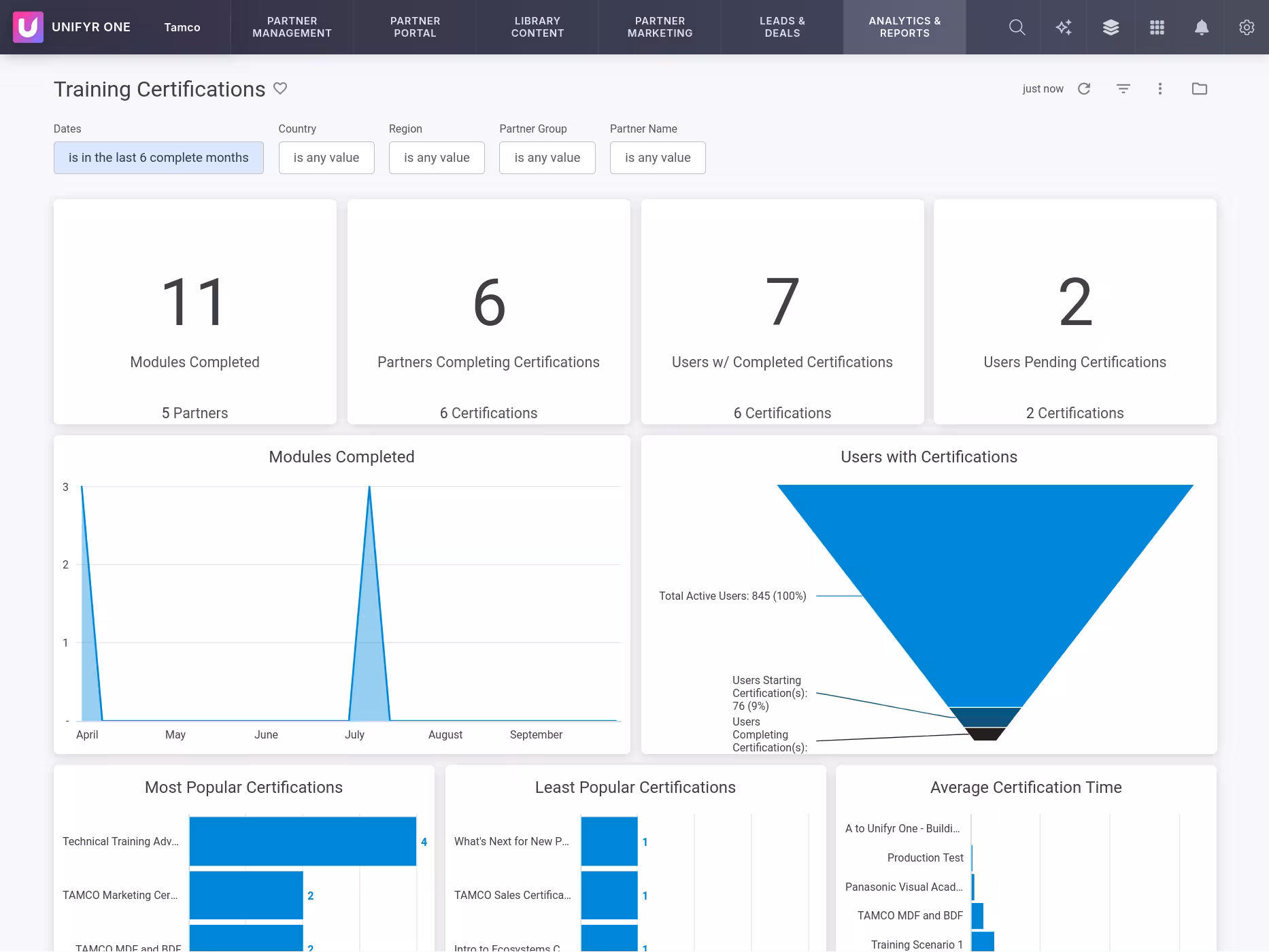Open the settings gear icon

[x=1247, y=27]
